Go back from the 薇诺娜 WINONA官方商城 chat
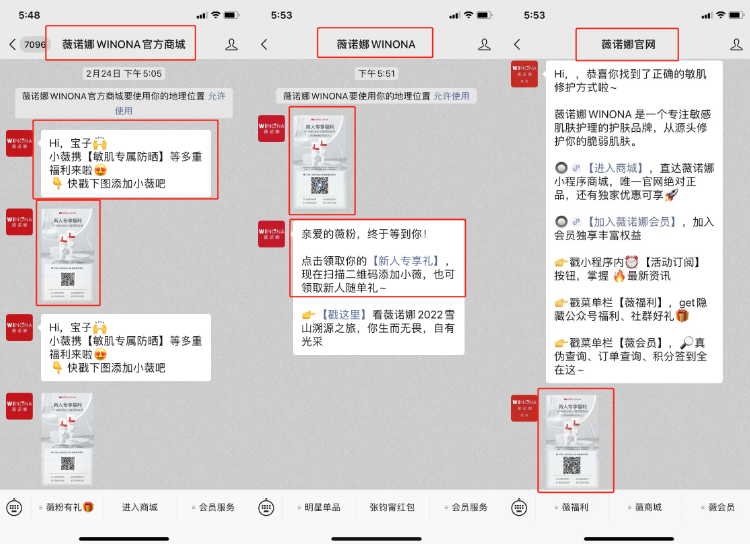The image size is (750, 544). (12, 44)
